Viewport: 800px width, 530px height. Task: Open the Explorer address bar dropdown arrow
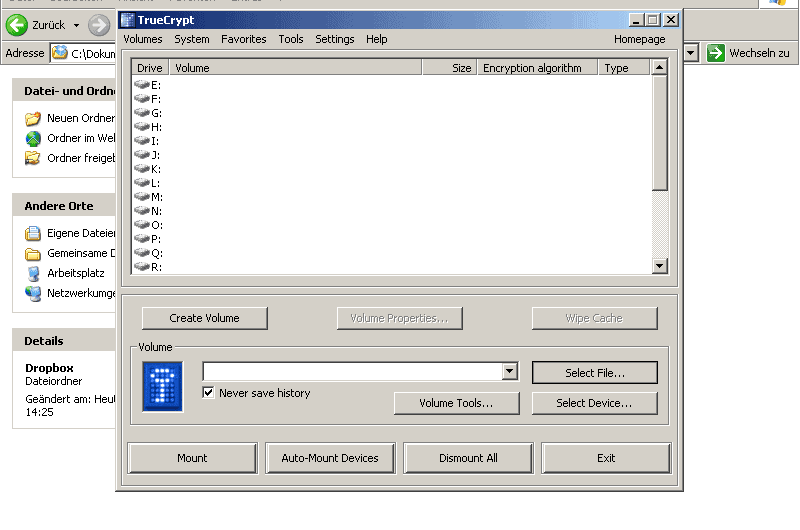[691, 53]
